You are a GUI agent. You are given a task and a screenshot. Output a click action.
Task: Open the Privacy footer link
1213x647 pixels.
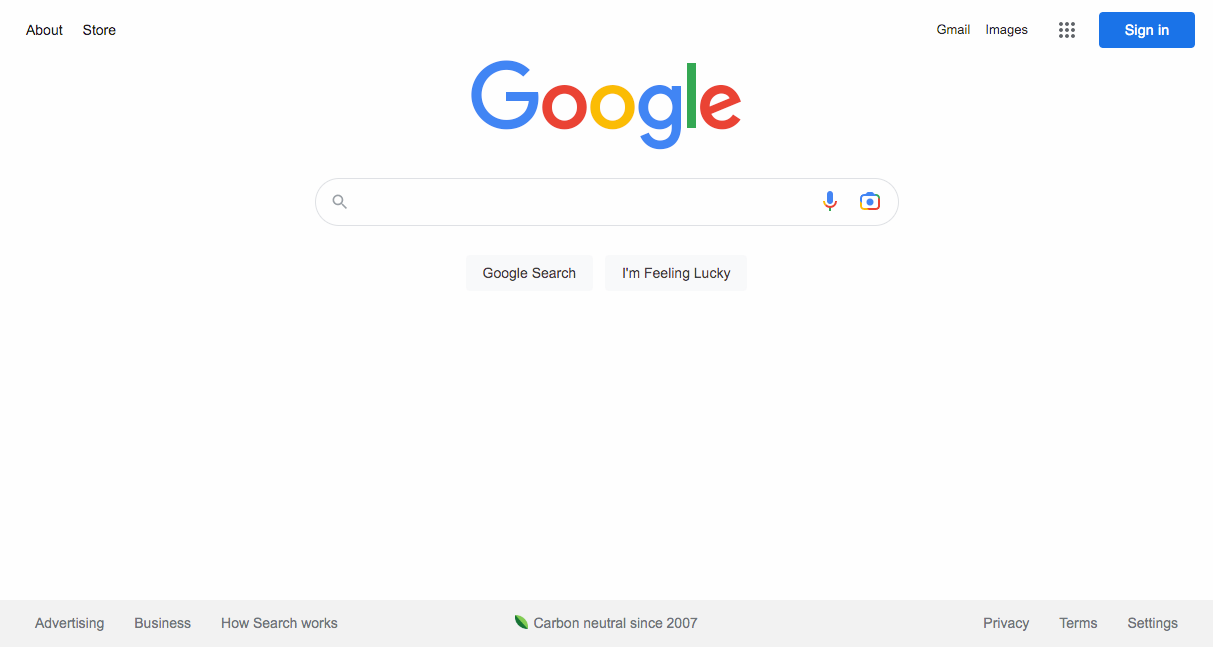(x=1006, y=623)
